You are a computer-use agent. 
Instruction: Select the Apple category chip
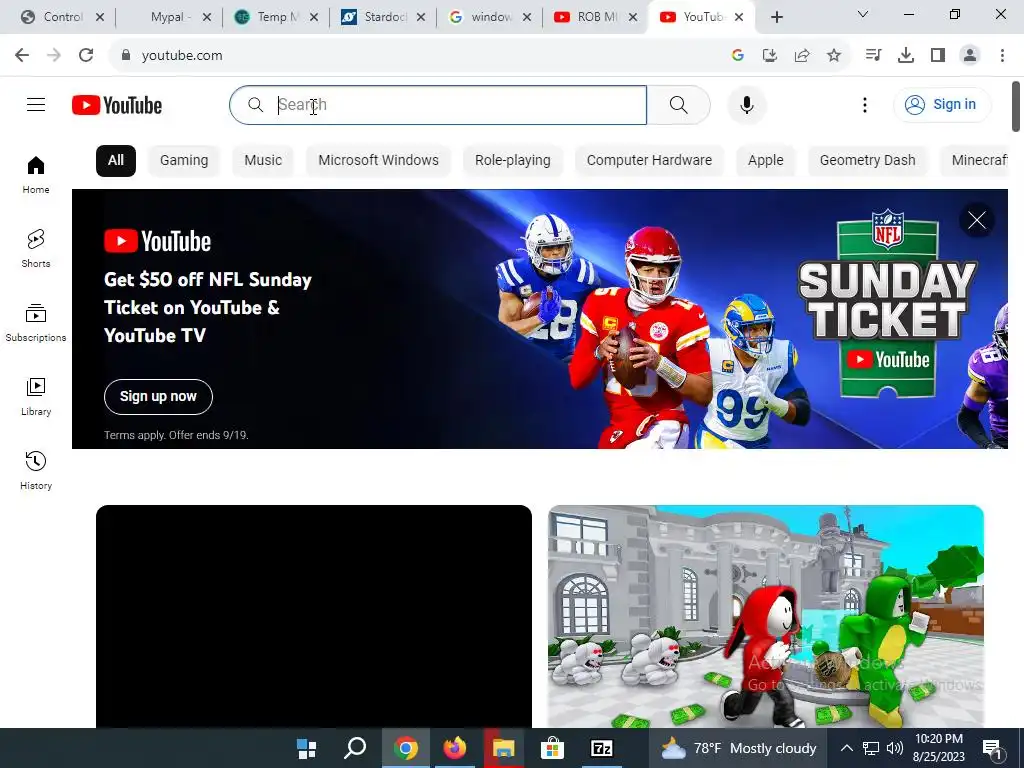pyautogui.click(x=765, y=161)
